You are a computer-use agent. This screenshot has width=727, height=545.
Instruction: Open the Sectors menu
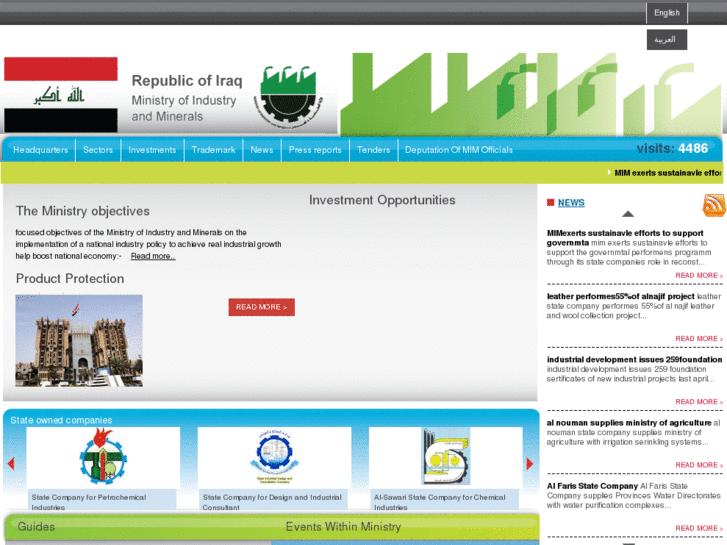click(98, 150)
